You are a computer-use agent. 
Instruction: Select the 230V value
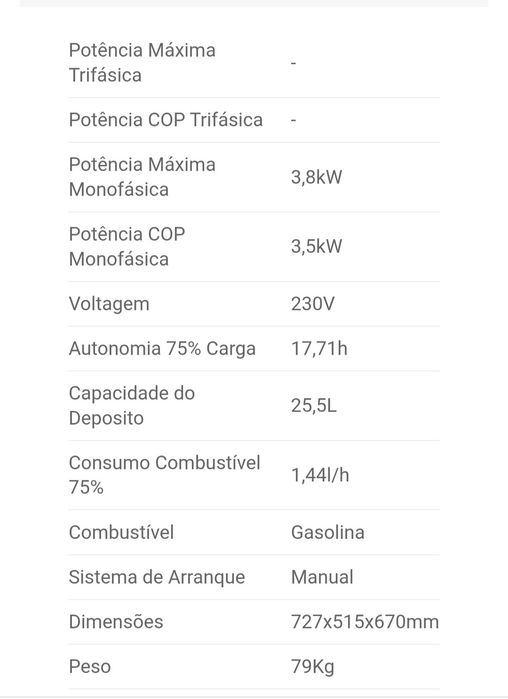coord(312,304)
